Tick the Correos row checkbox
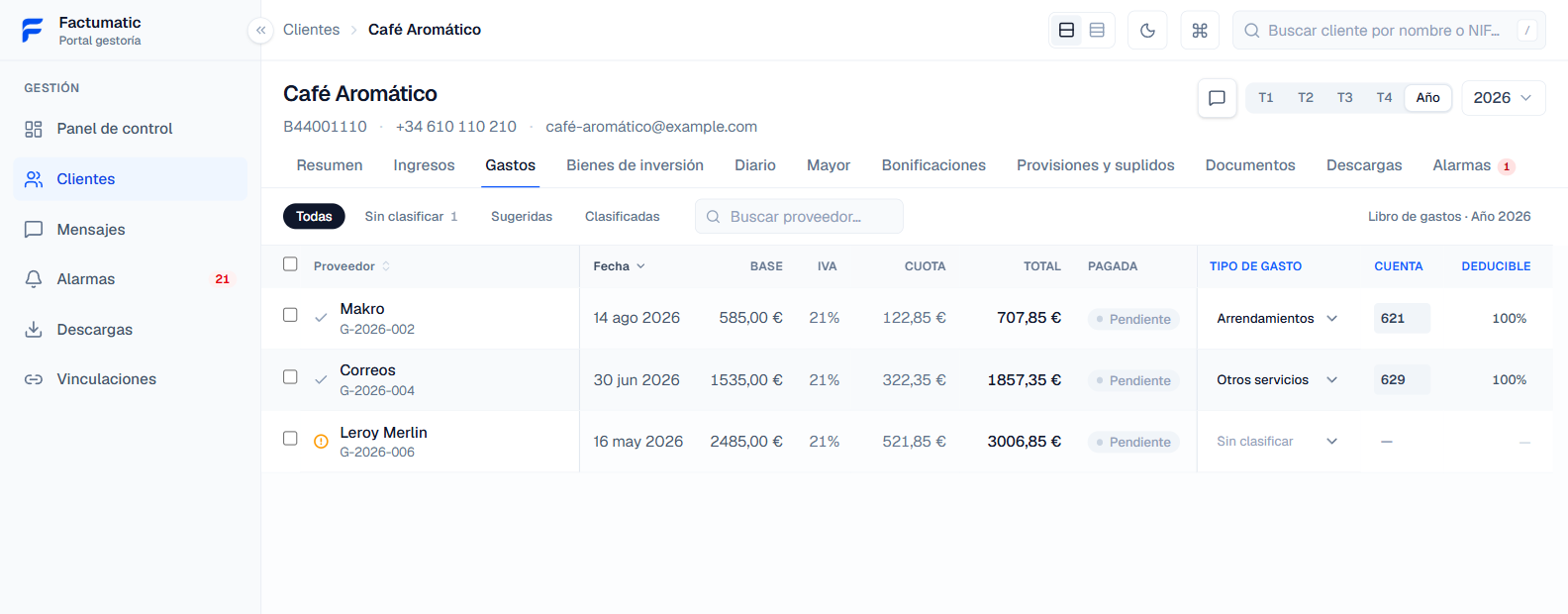Image resolution: width=1568 pixels, height=614 pixels. tap(290, 377)
